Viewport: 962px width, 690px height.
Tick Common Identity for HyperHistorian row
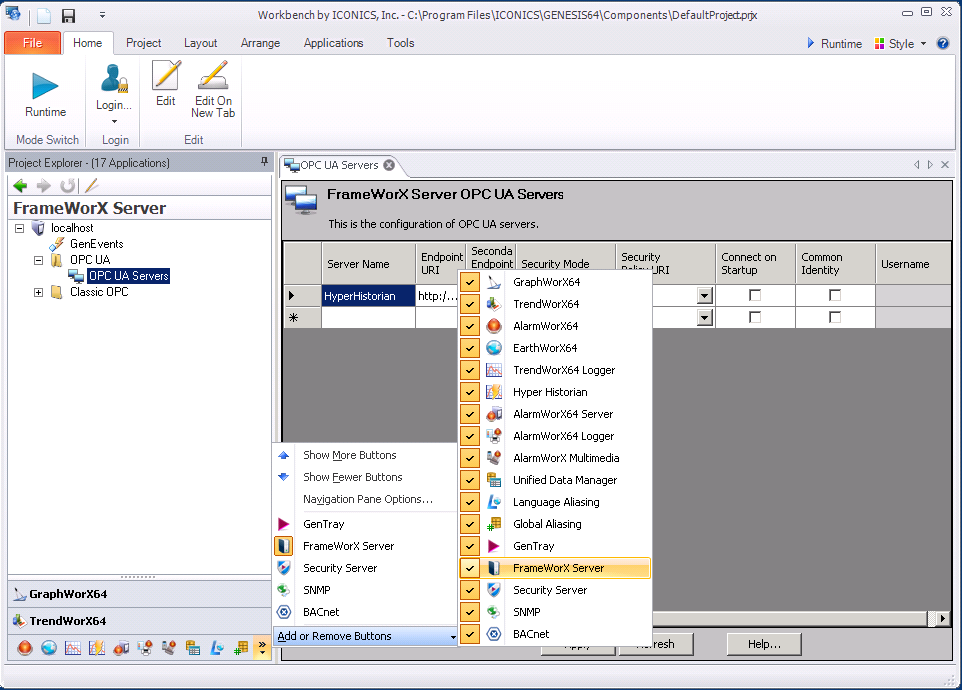pyautogui.click(x=835, y=296)
